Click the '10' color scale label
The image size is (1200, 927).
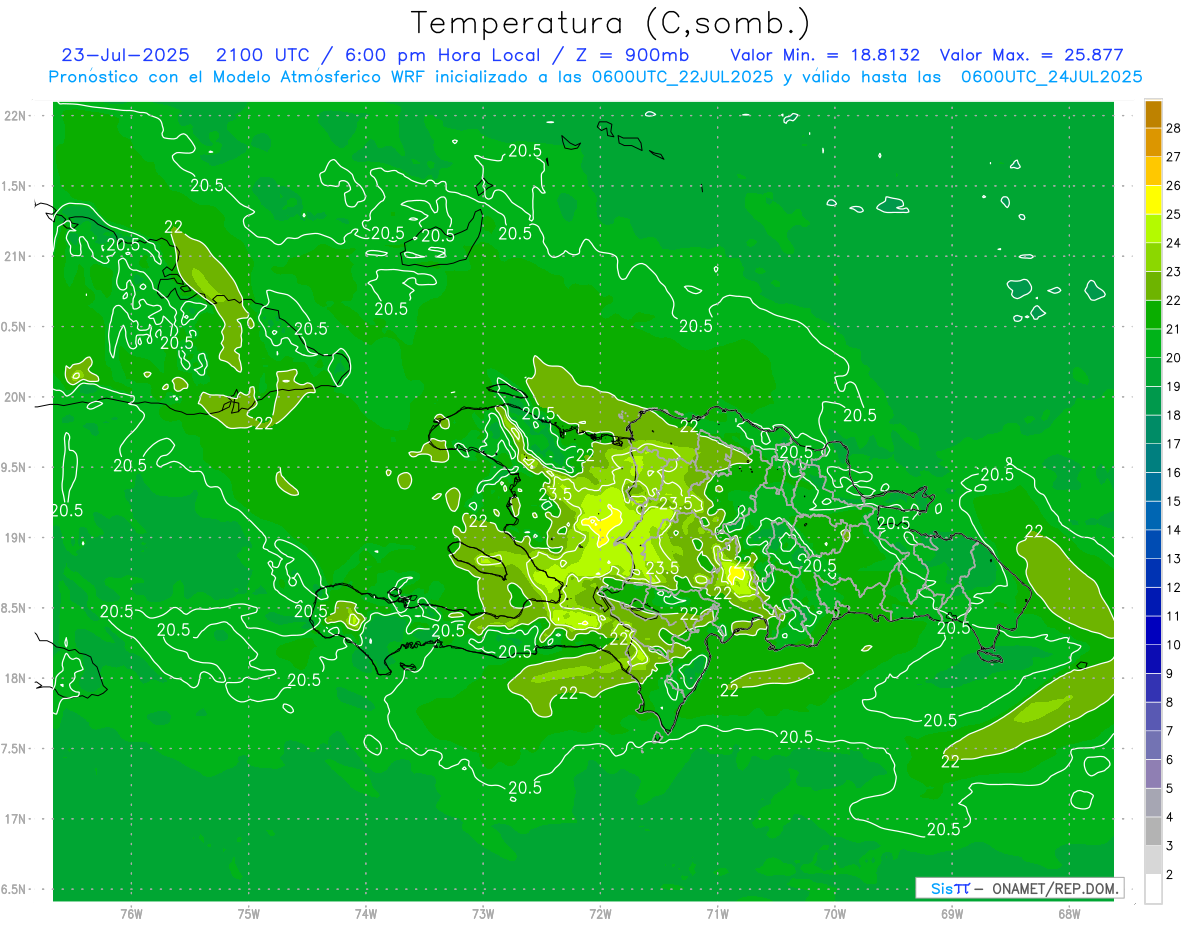click(1174, 644)
